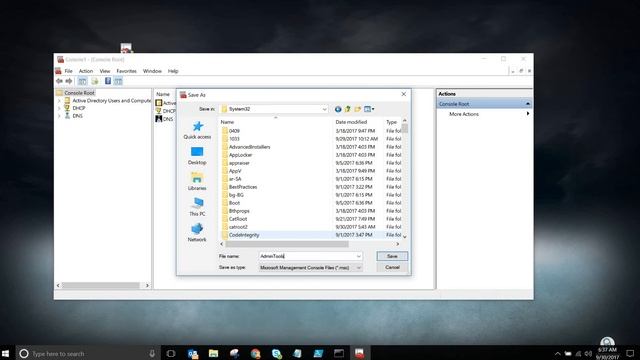Select the CodeIntegrity folder
Viewport: 640px width, 360px height.
(x=244, y=235)
